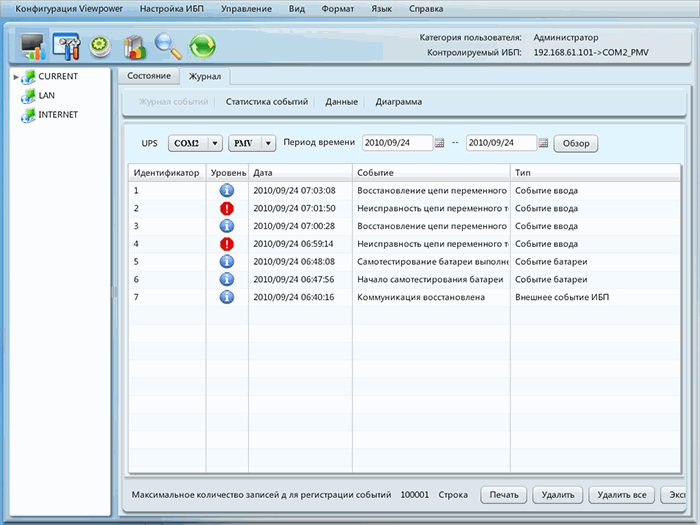The image size is (700, 525).
Task: Open the Справка menu
Action: click(426, 9)
